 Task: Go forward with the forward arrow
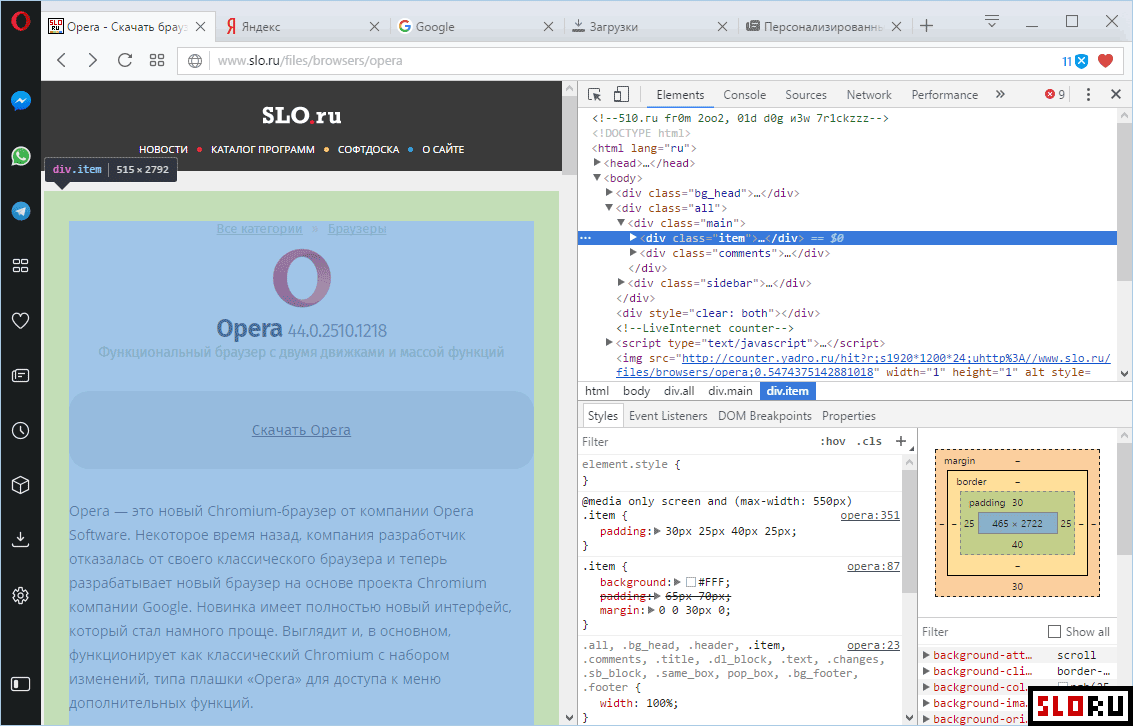(92, 60)
